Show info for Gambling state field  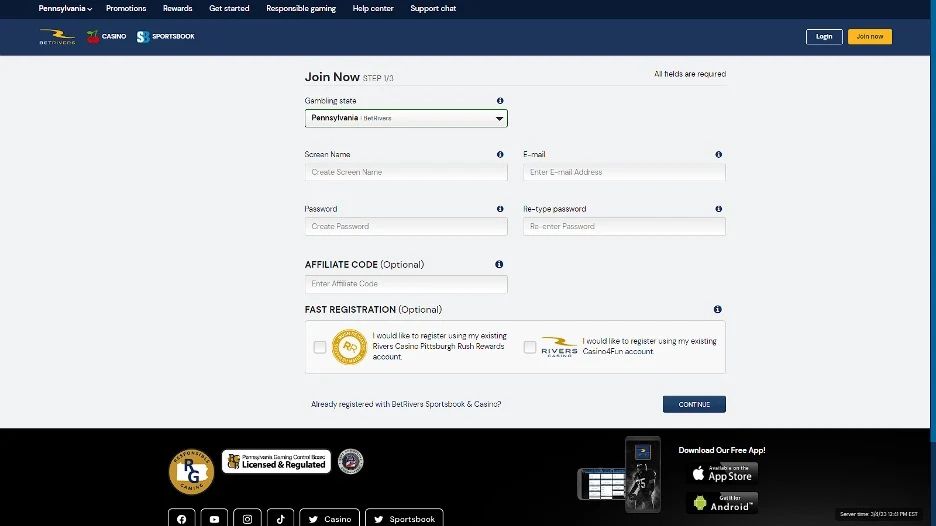tap(500, 101)
